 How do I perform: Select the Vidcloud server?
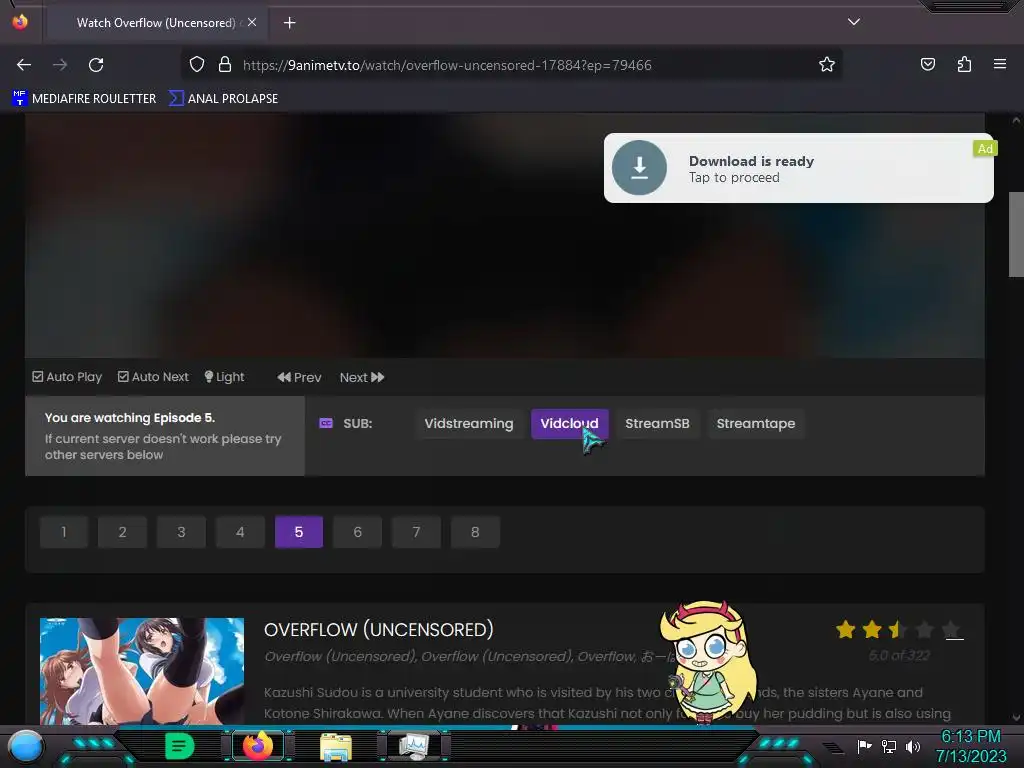click(569, 423)
